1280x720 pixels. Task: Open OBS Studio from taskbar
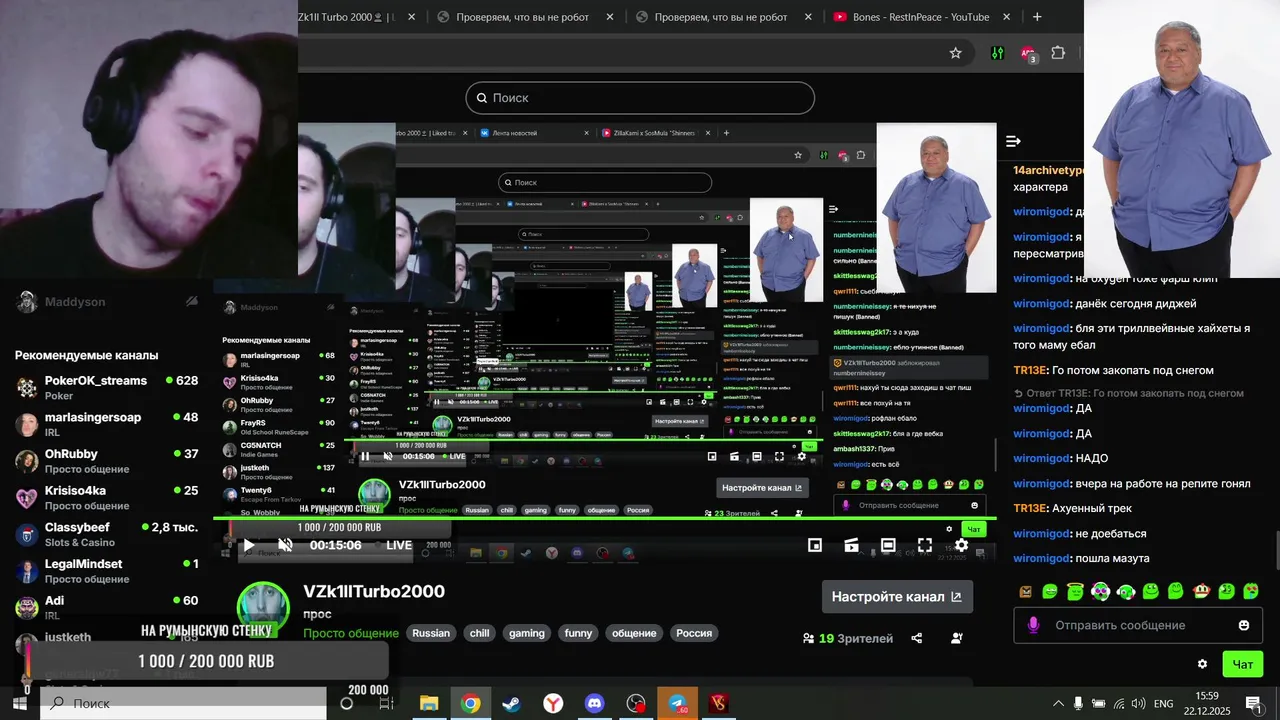tap(636, 703)
